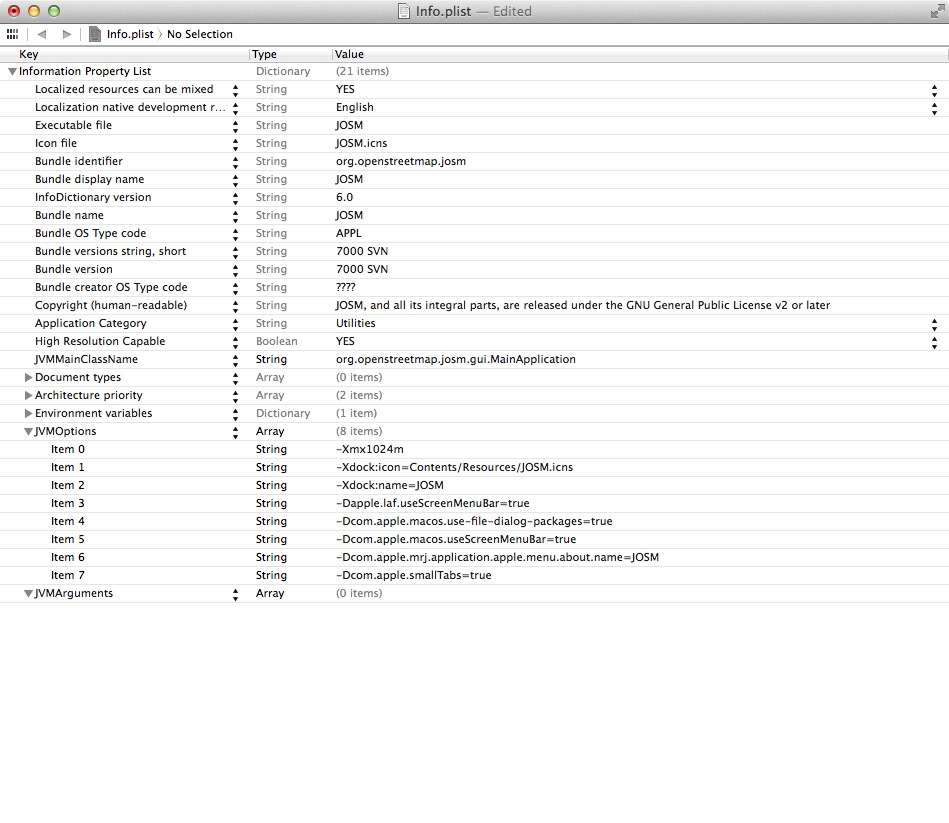This screenshot has width=949, height=823.
Task: Click the GNU General Public License copyright value
Action: [583, 306]
